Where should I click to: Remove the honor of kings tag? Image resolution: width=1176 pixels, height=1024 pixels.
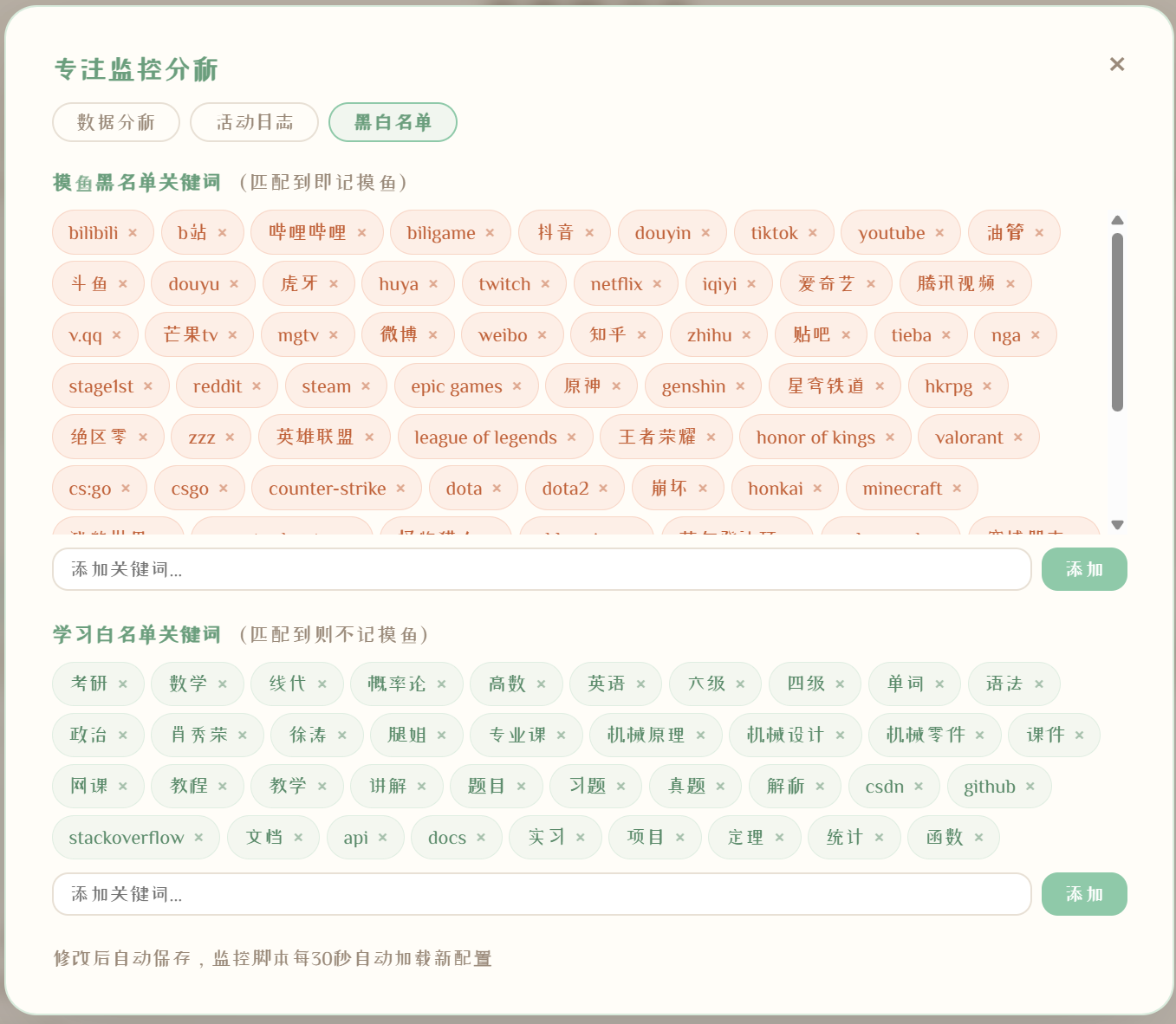tap(890, 437)
